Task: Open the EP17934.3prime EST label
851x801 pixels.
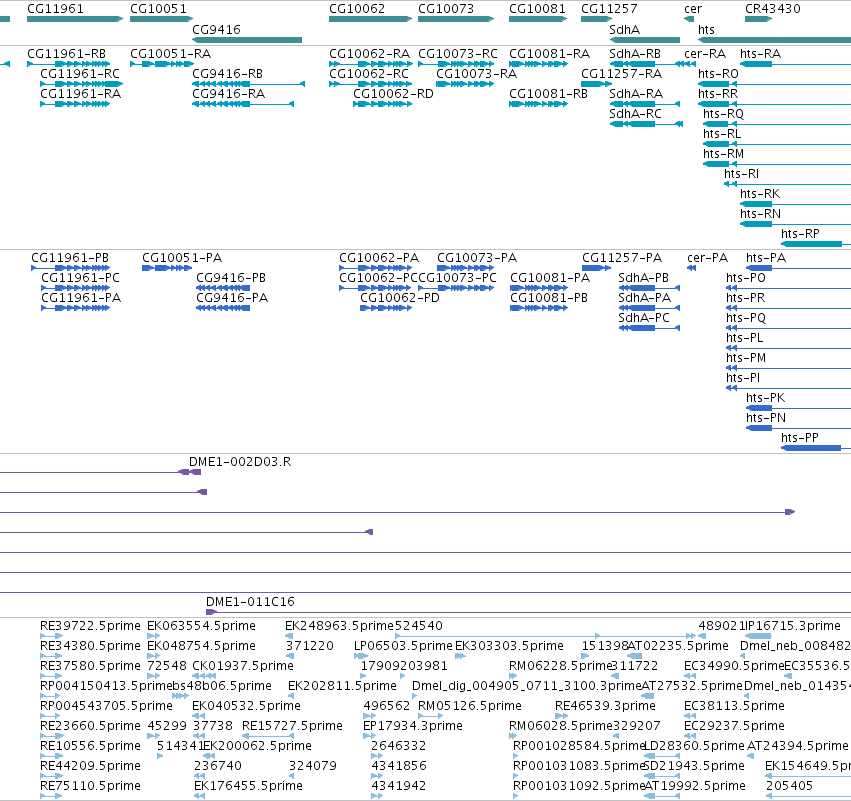Action: tap(412, 726)
